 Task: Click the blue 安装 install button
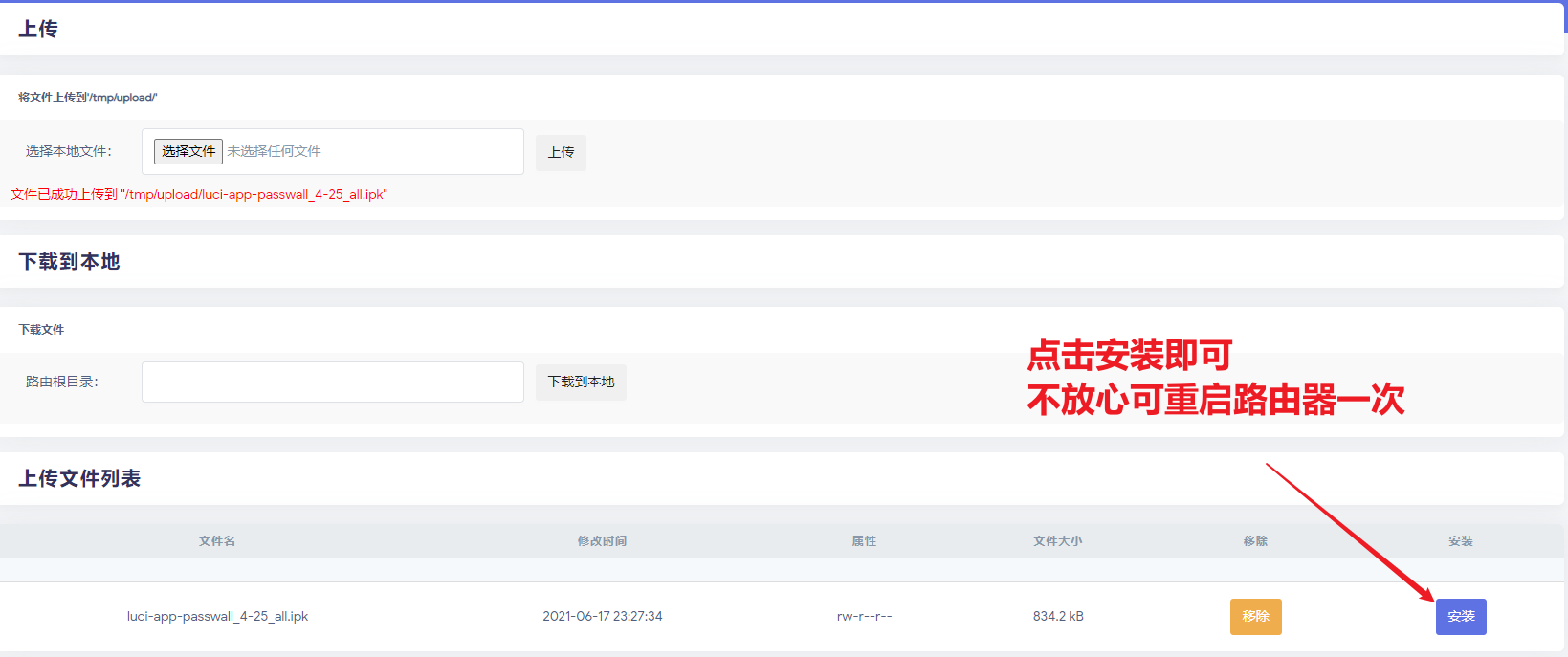coord(1461,616)
